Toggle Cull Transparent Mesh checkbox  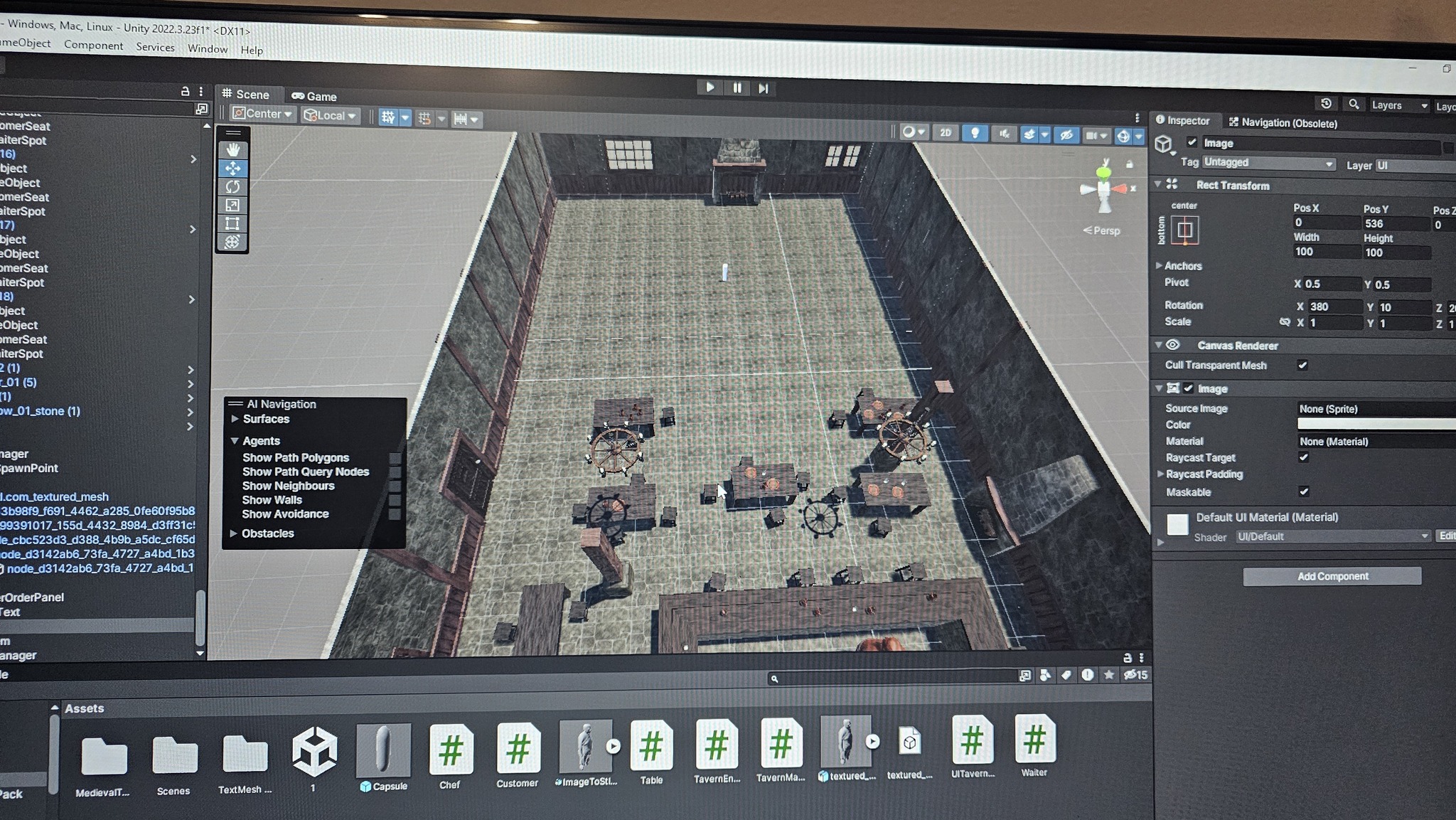pos(1302,365)
